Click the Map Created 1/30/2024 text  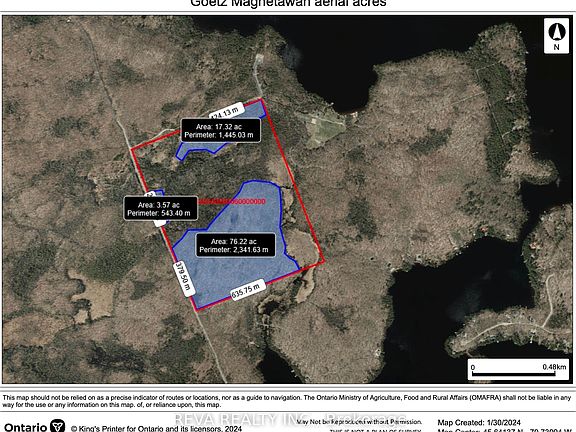tap(479, 422)
